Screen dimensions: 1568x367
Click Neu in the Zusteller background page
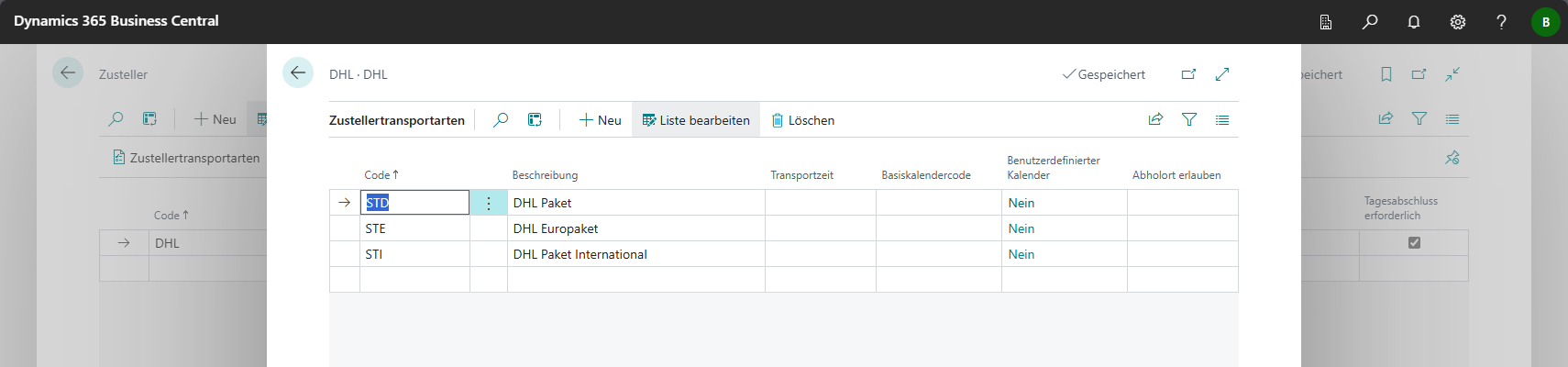coord(215,119)
